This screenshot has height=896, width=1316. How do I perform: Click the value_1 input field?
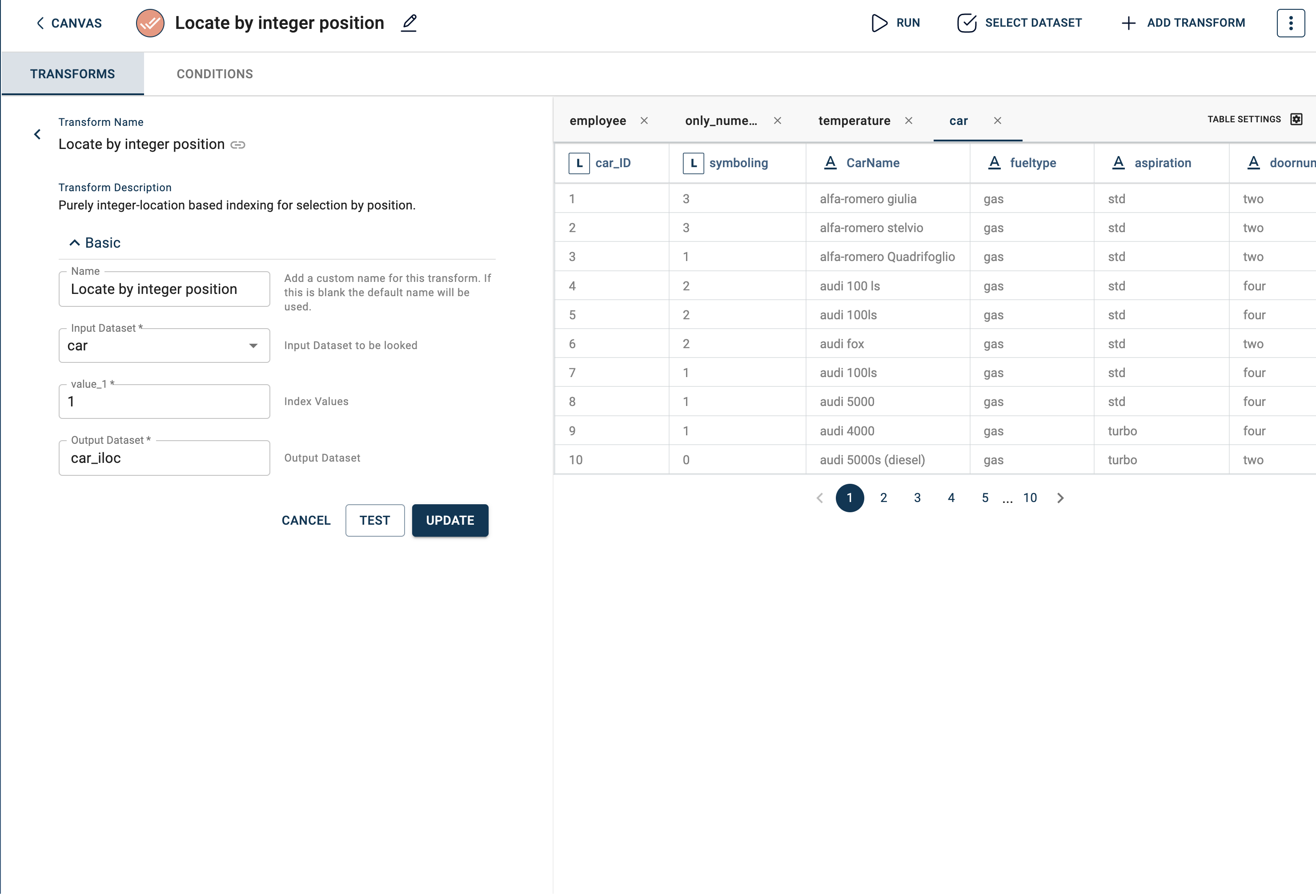coord(164,402)
